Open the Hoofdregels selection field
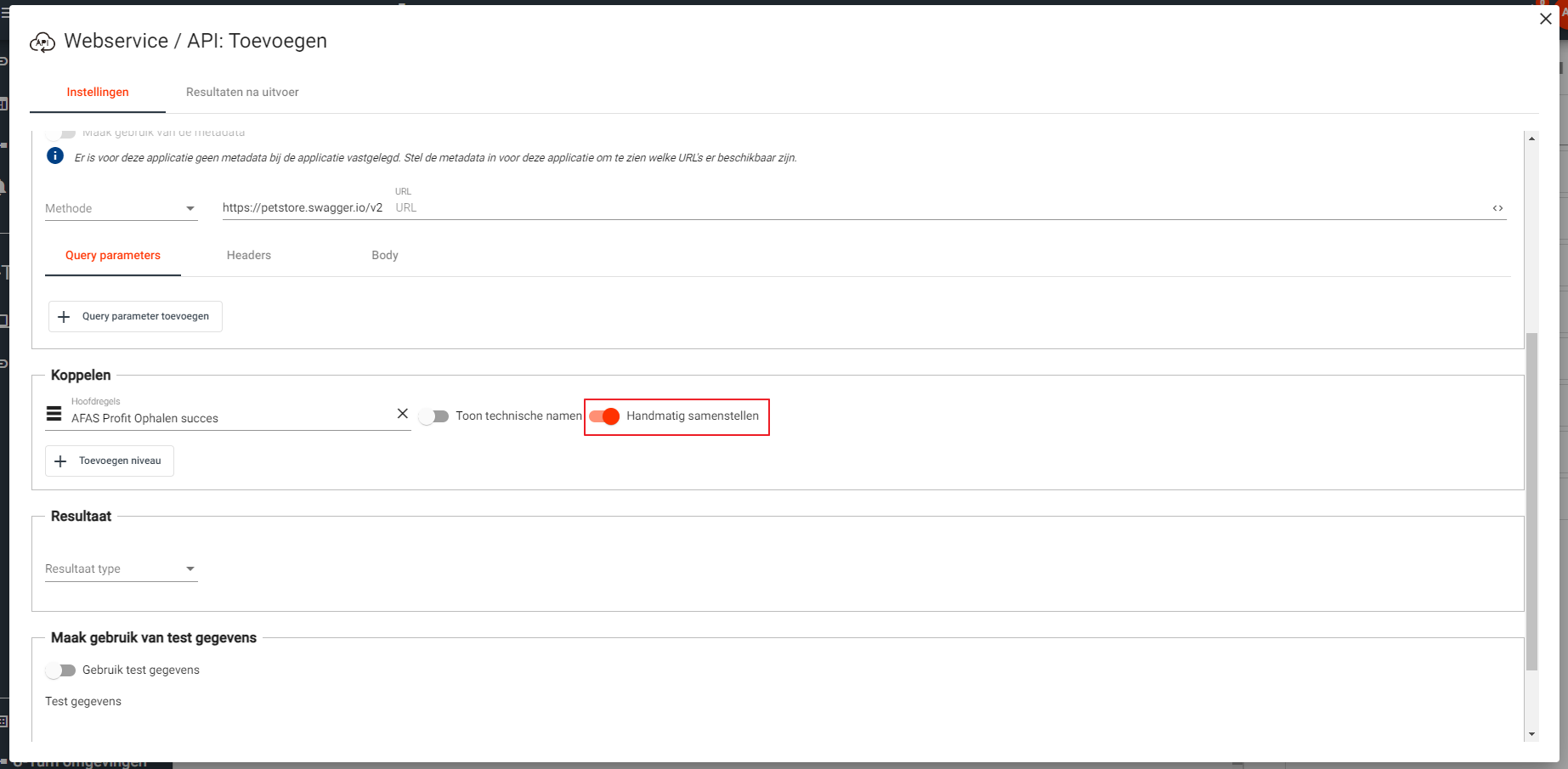This screenshot has height=769, width=1568. tap(229, 418)
